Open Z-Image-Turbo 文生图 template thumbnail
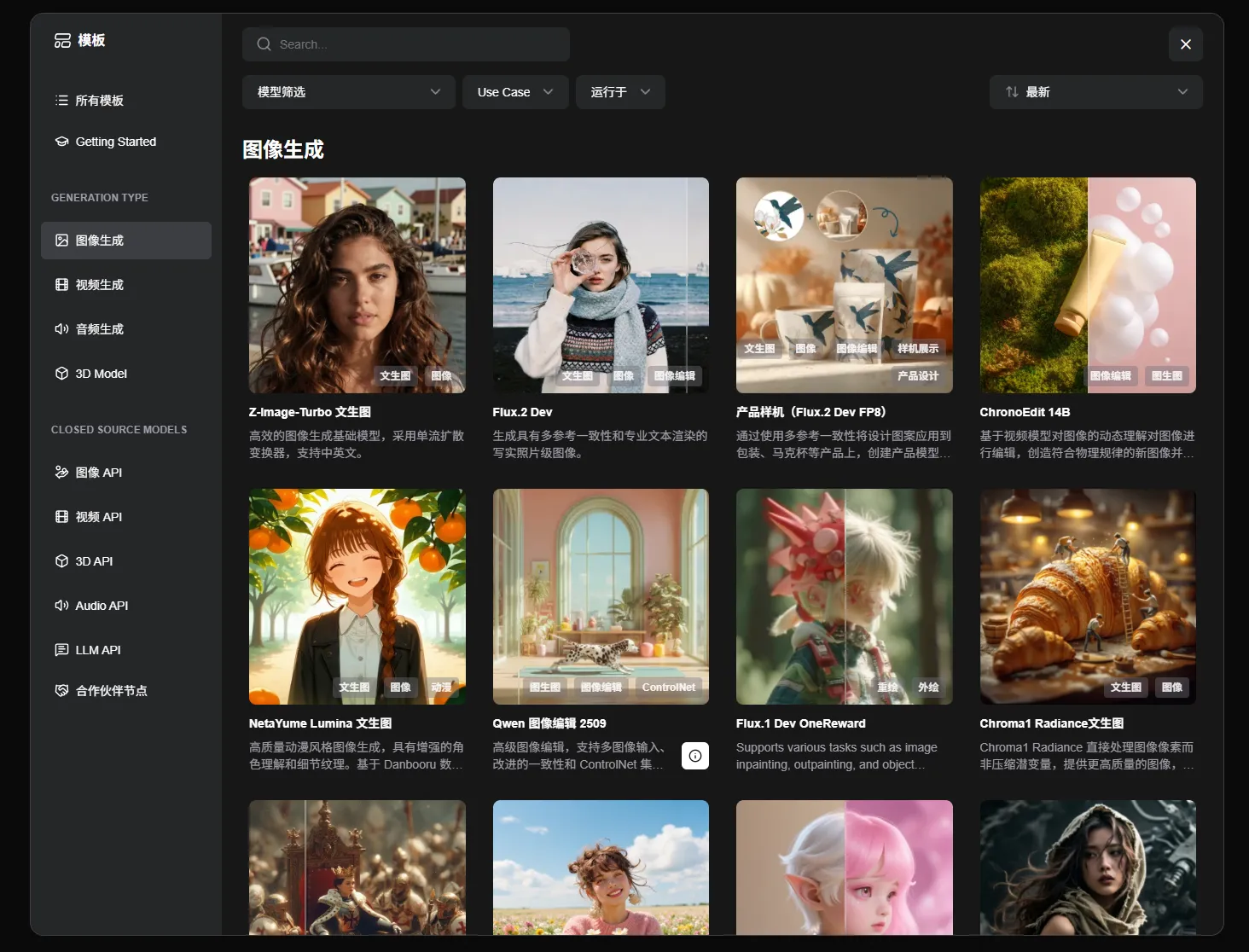Viewport: 1249px width, 952px height. [357, 285]
